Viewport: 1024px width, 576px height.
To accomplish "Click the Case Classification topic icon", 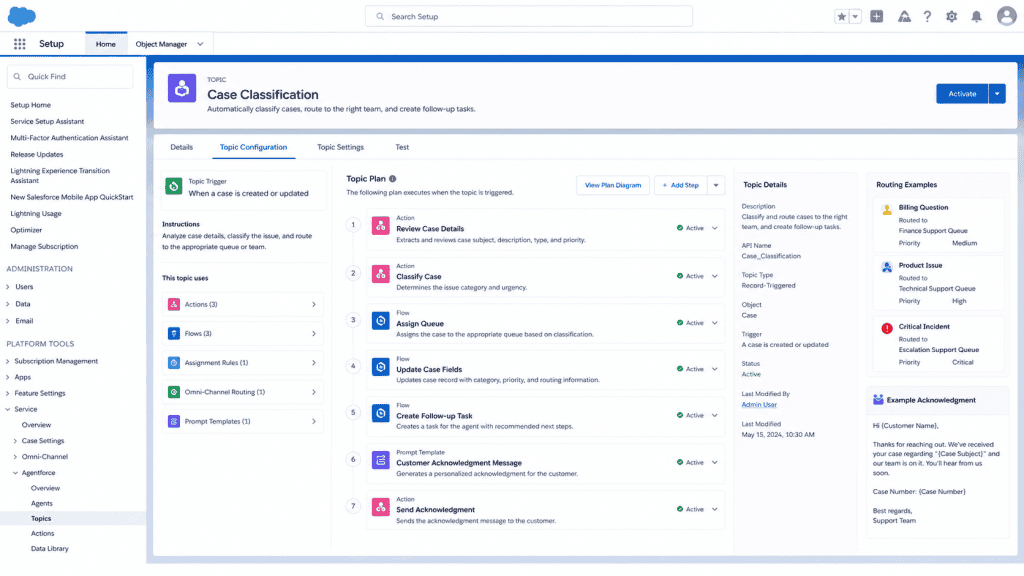I will pyautogui.click(x=182, y=88).
